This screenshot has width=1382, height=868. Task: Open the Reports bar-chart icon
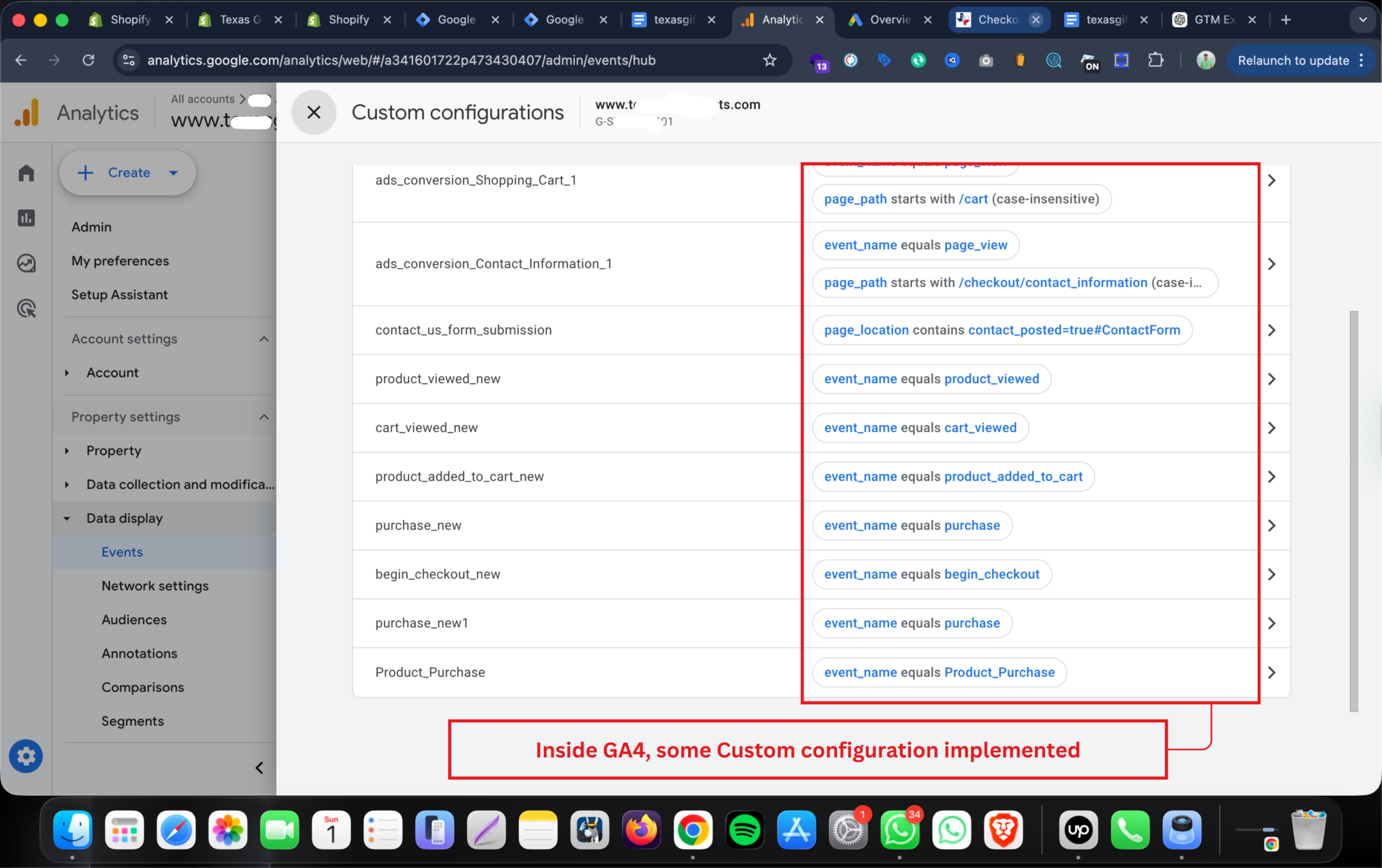point(26,218)
